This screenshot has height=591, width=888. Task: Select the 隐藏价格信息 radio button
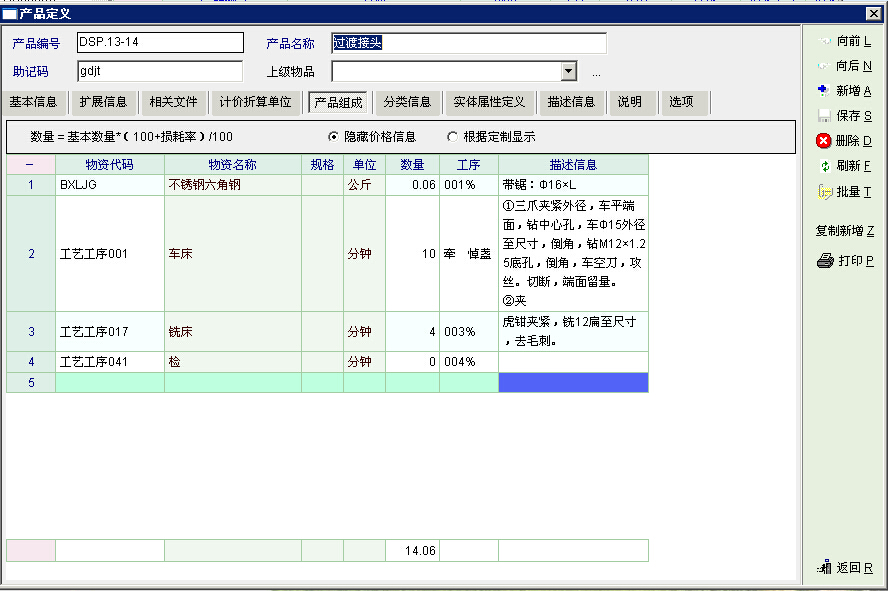click(x=334, y=137)
